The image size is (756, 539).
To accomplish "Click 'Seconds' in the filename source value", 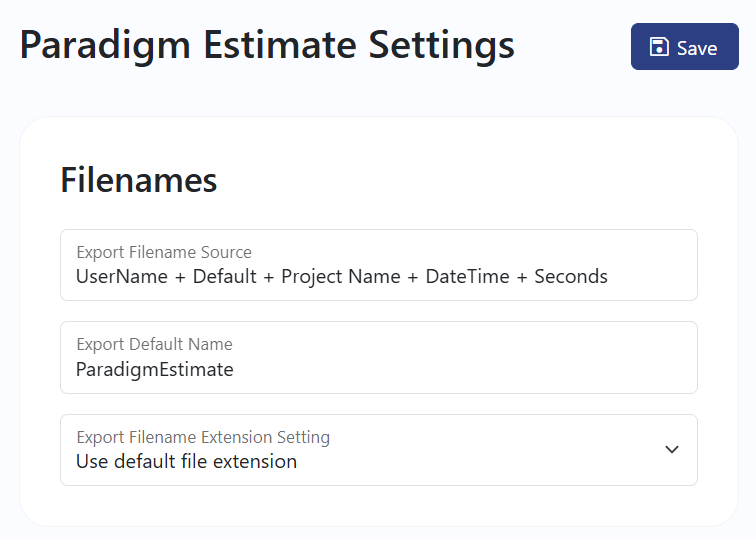I will point(571,276).
